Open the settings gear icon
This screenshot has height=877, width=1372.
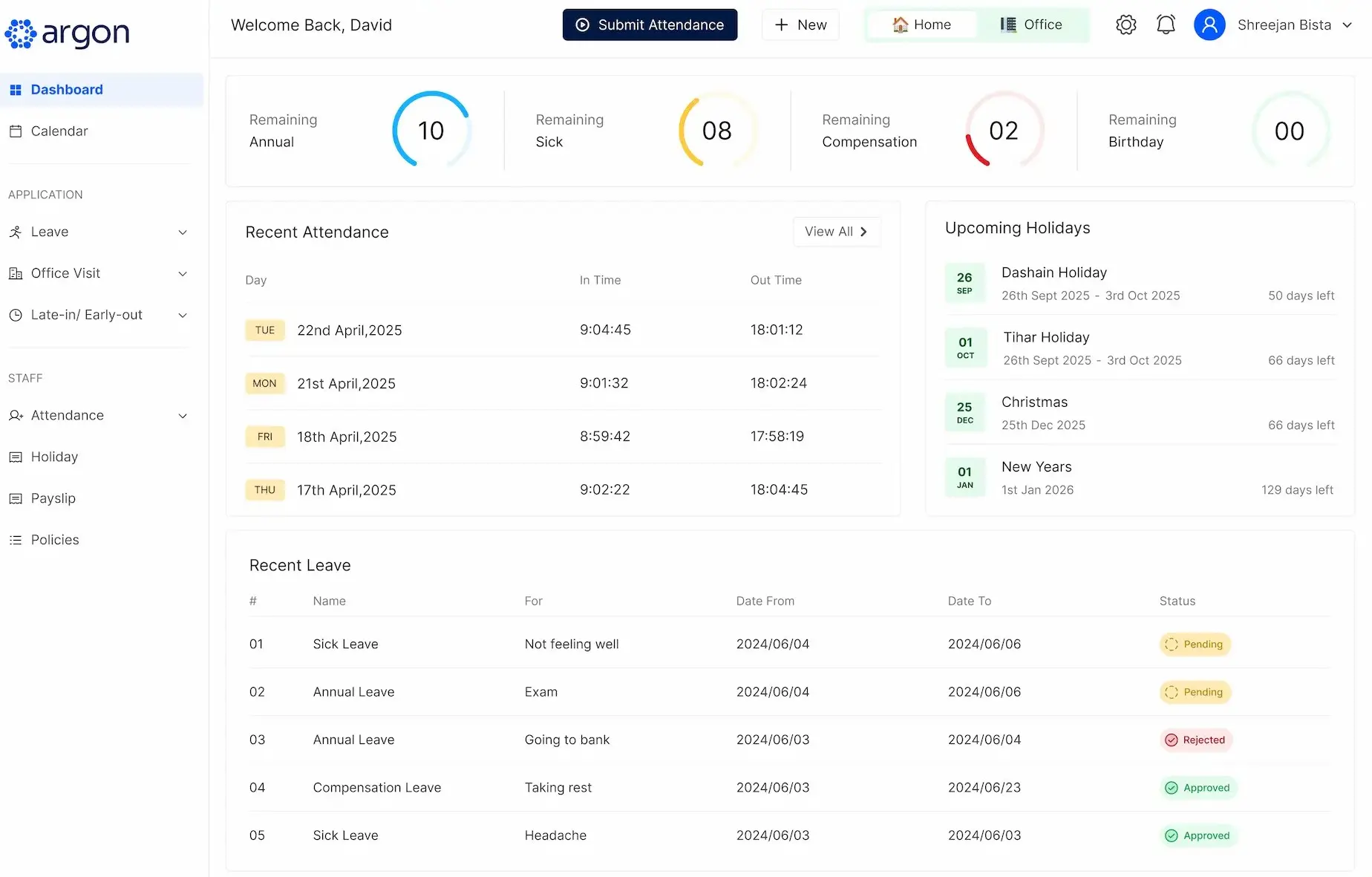click(x=1126, y=25)
